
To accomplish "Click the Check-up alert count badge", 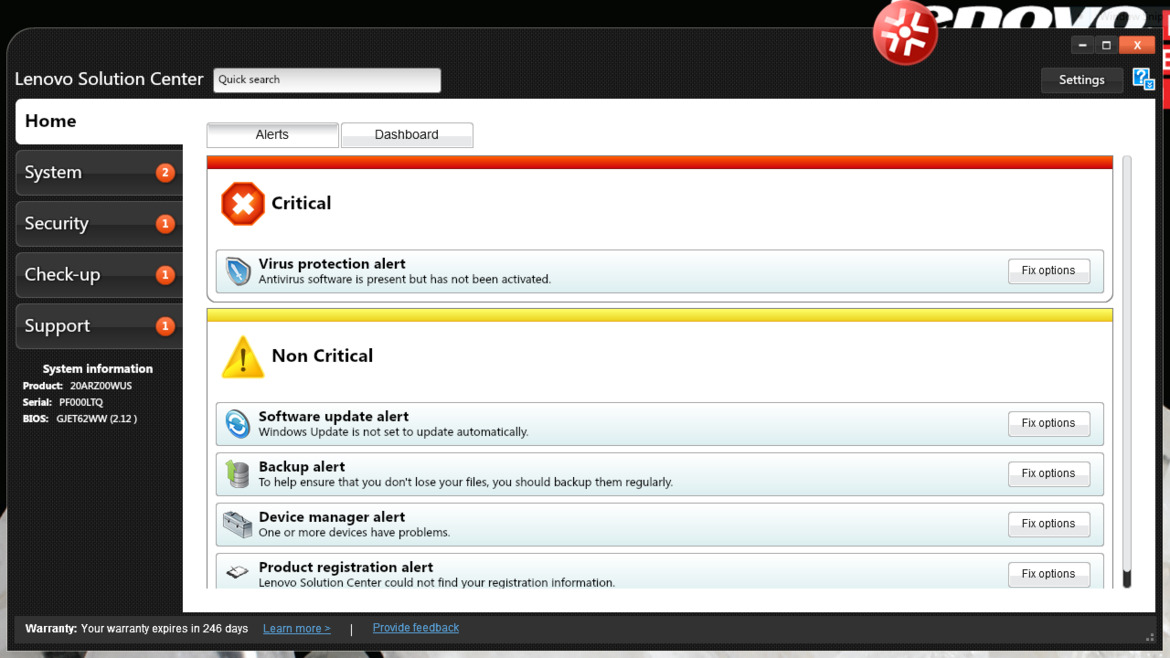I will pos(165,275).
